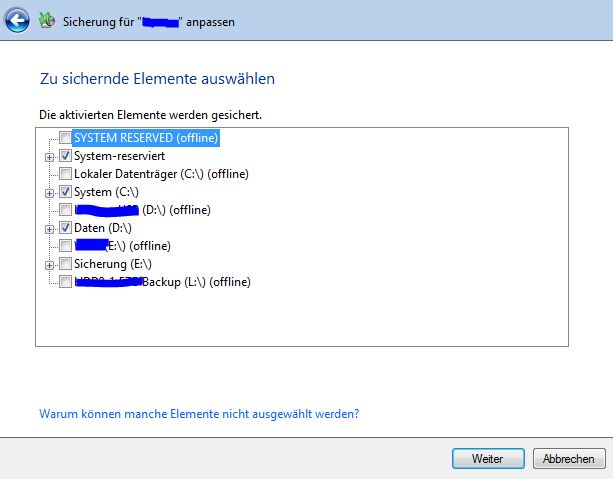
Task: Expand the System-reserviert tree node
Action: (49, 157)
